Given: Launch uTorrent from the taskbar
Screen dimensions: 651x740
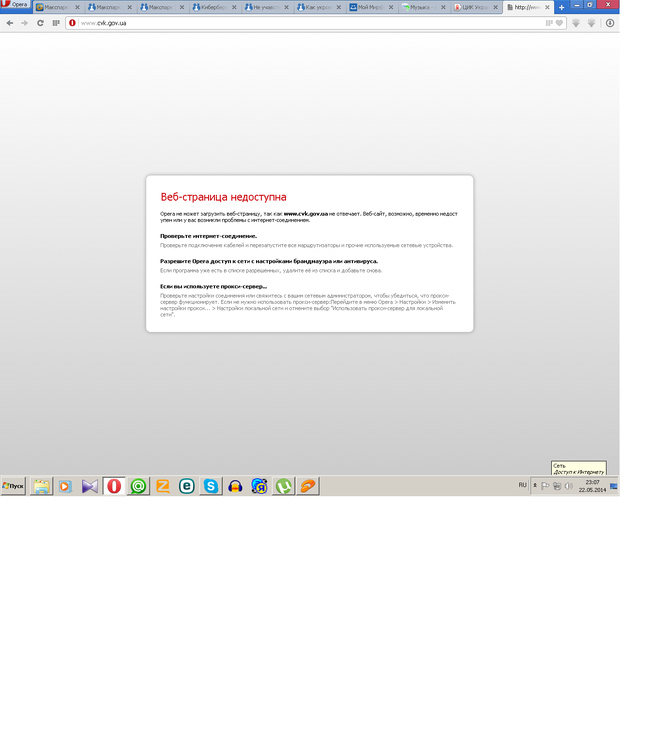Looking at the screenshot, I should pyautogui.click(x=284, y=486).
